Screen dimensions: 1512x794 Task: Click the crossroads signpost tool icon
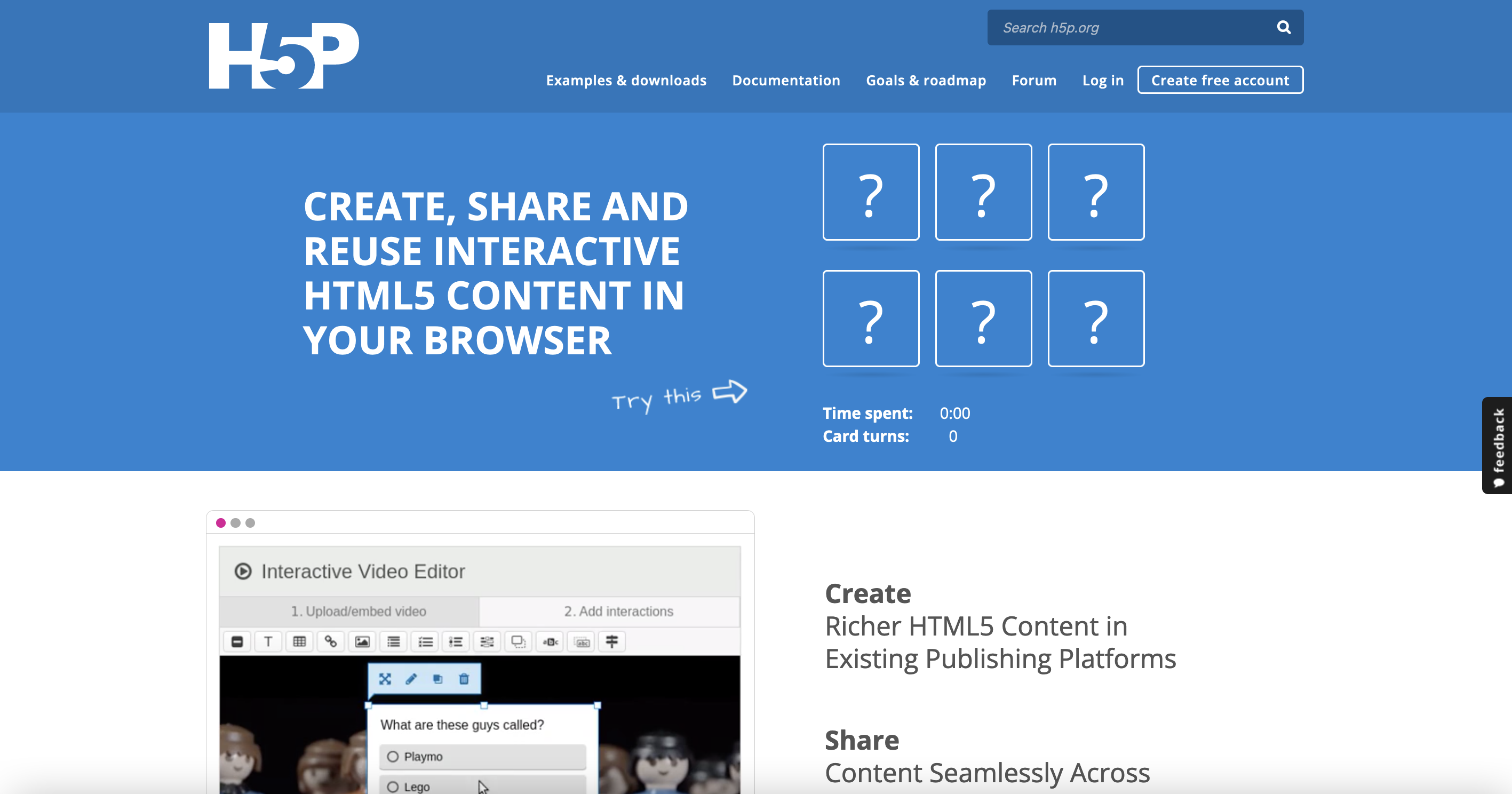(611, 641)
